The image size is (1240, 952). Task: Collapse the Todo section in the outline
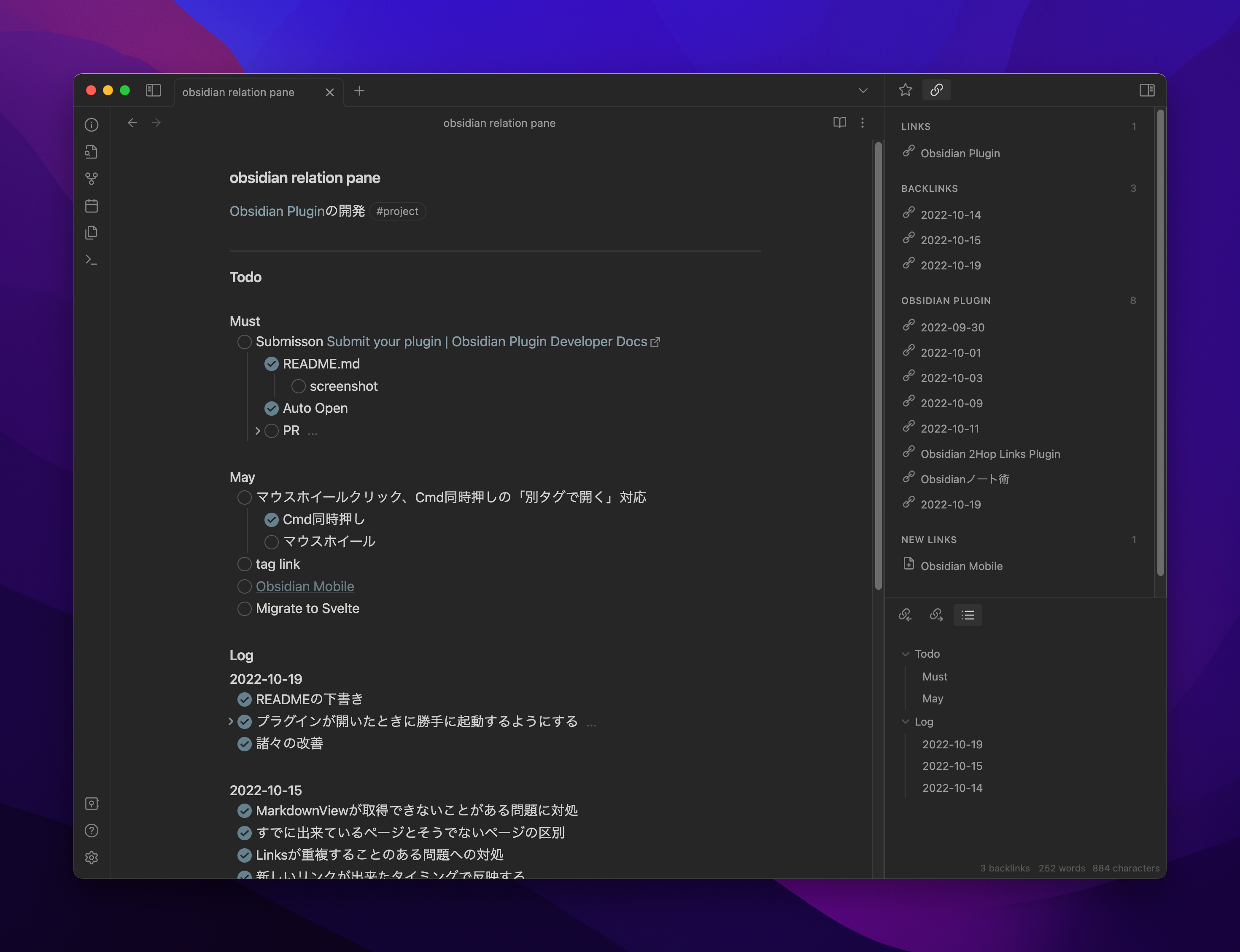pyautogui.click(x=906, y=653)
